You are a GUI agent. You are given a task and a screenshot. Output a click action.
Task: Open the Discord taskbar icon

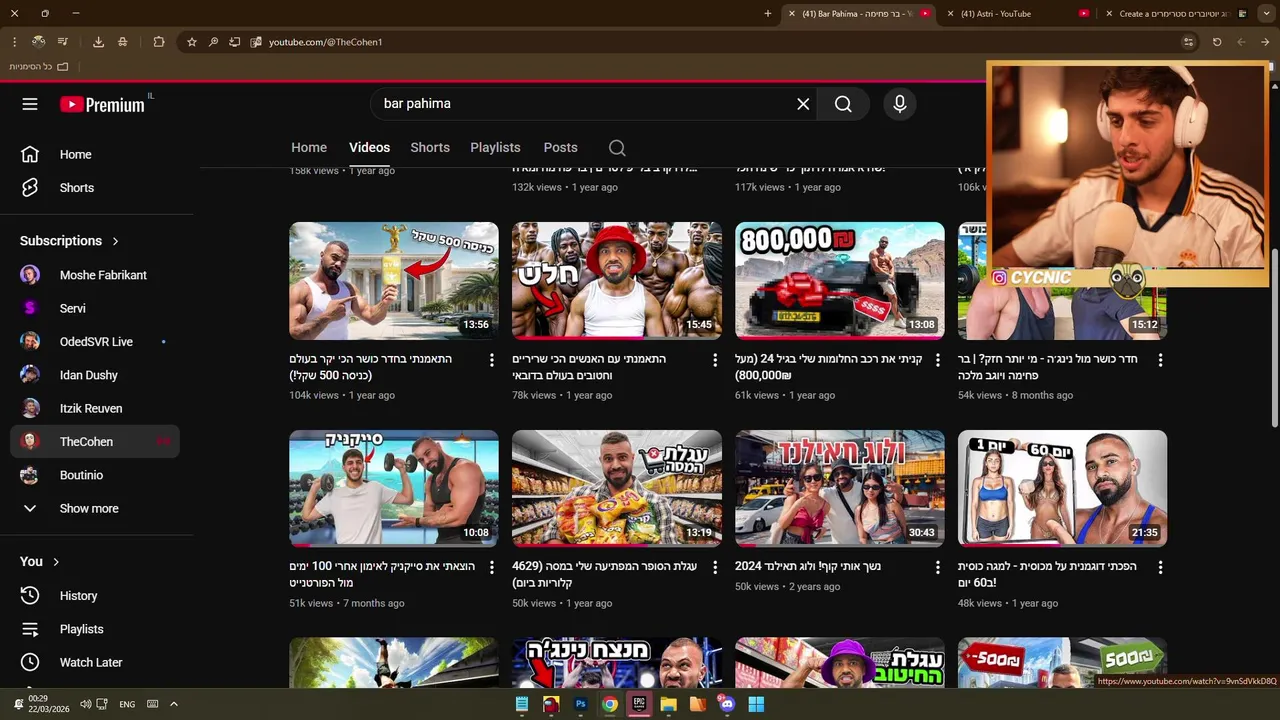[x=727, y=704]
